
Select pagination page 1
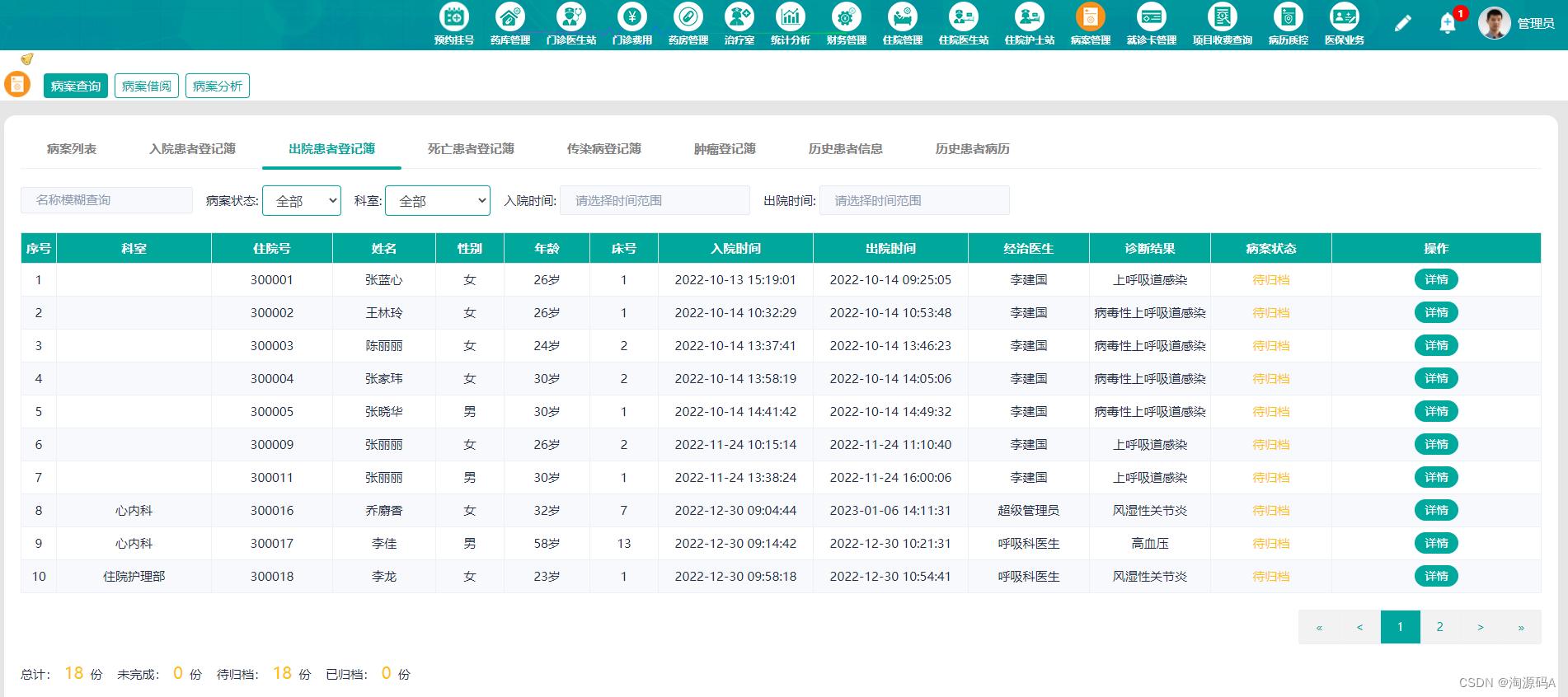coord(1400,627)
